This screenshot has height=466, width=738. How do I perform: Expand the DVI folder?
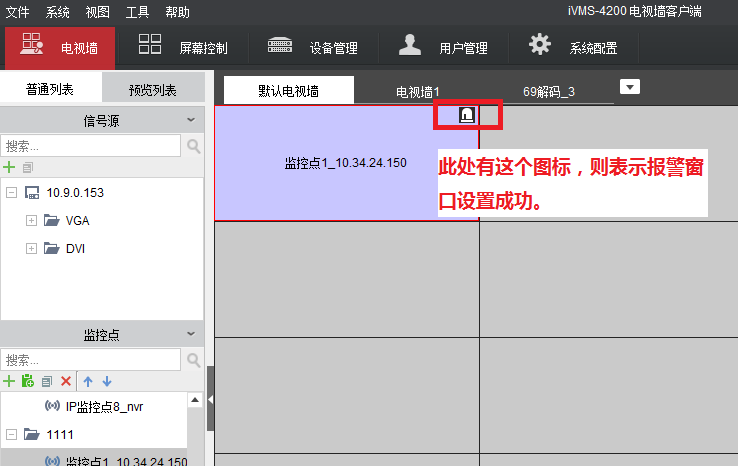point(31,248)
